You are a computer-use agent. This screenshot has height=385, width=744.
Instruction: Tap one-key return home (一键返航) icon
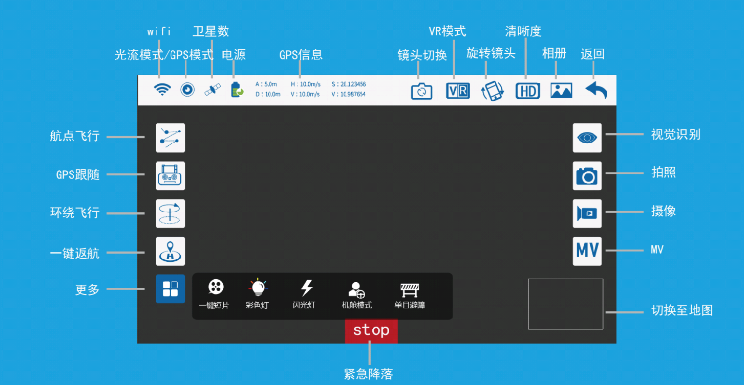(x=170, y=251)
